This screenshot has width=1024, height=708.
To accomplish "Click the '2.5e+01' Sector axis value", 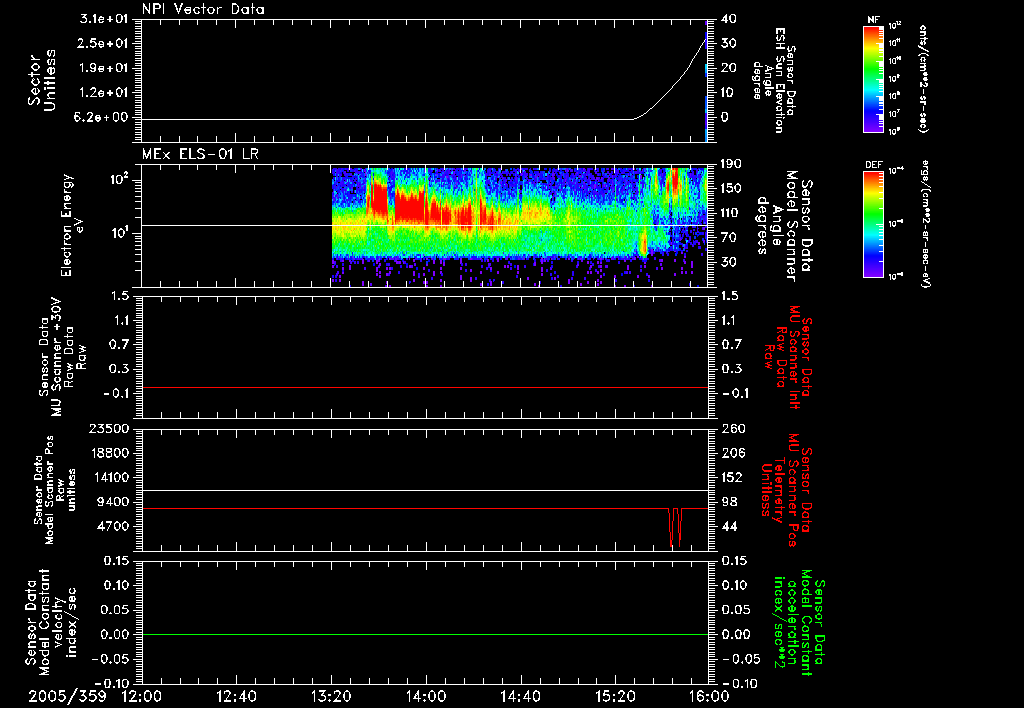I will tap(103, 43).
